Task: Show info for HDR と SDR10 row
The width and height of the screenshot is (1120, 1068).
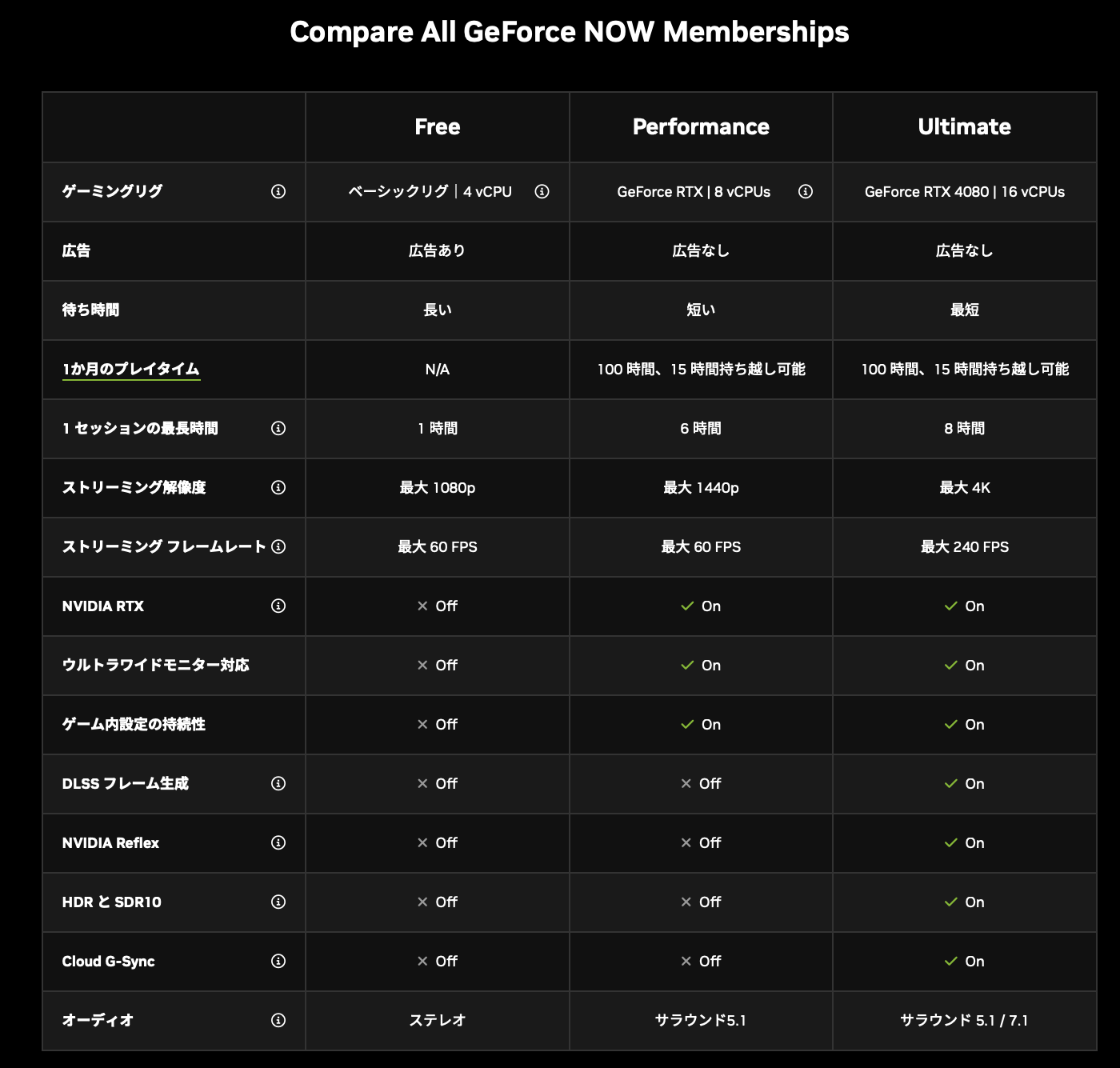Action: click(278, 902)
